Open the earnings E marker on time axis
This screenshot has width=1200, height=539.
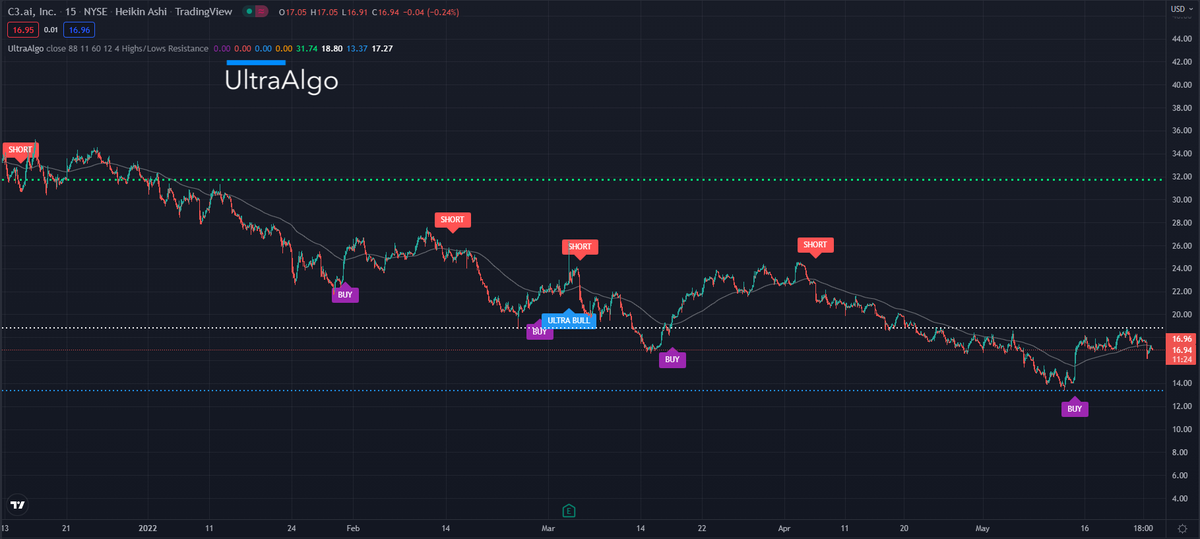coord(569,510)
